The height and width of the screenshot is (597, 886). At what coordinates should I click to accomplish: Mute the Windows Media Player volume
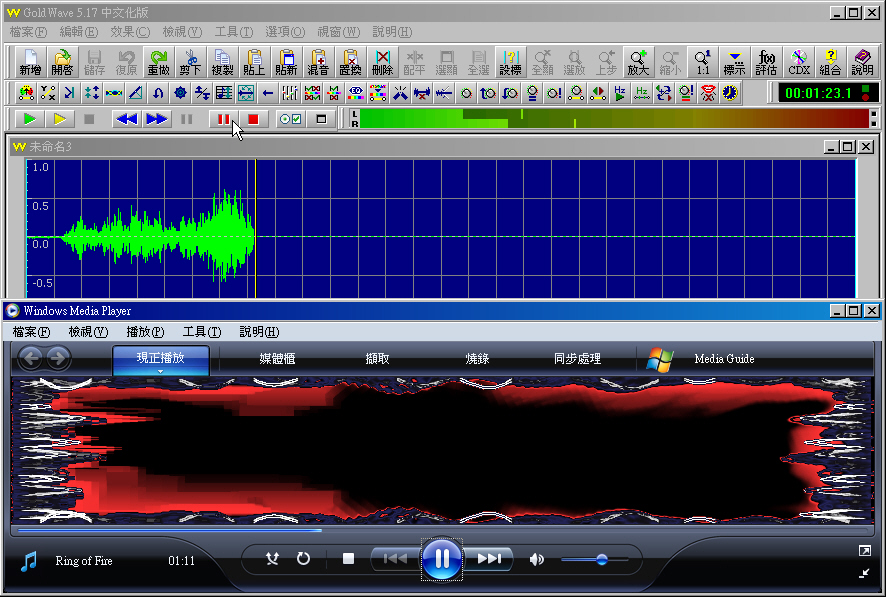click(537, 559)
